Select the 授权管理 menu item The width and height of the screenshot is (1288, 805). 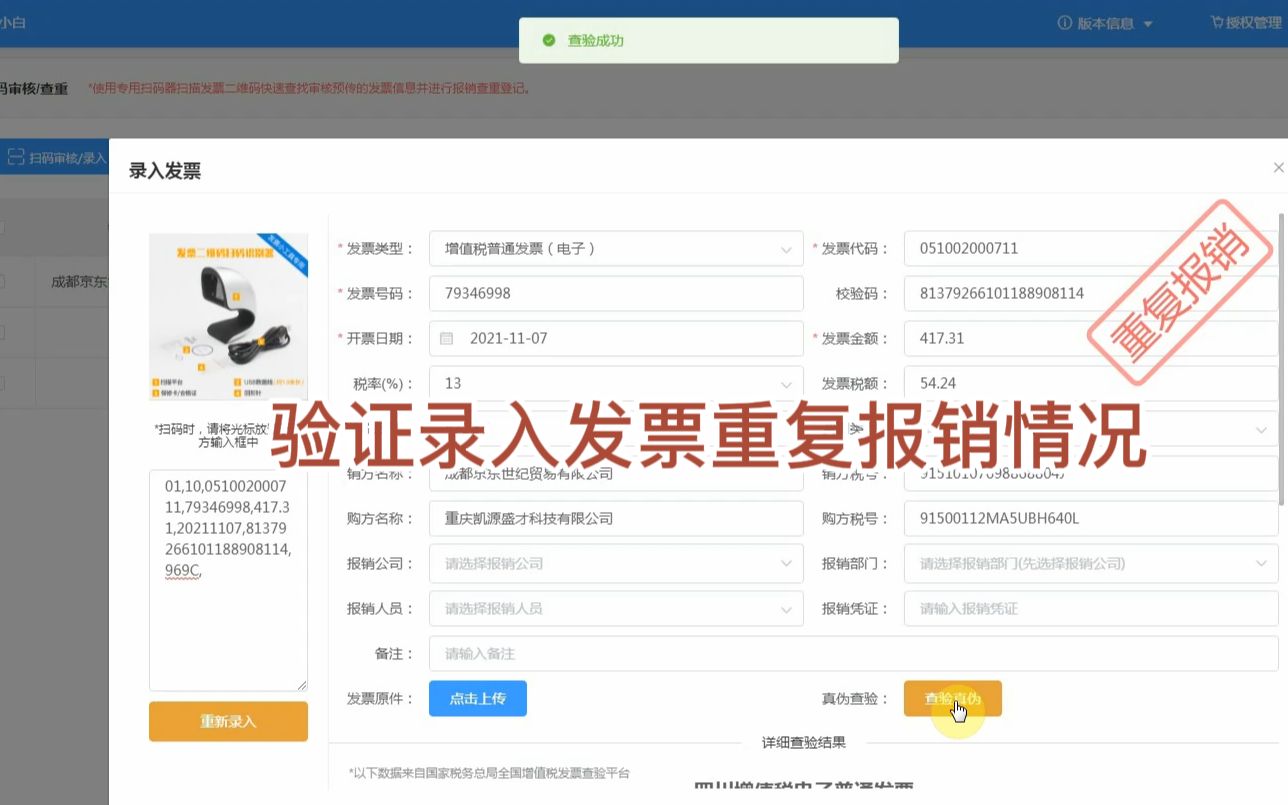(1253, 22)
